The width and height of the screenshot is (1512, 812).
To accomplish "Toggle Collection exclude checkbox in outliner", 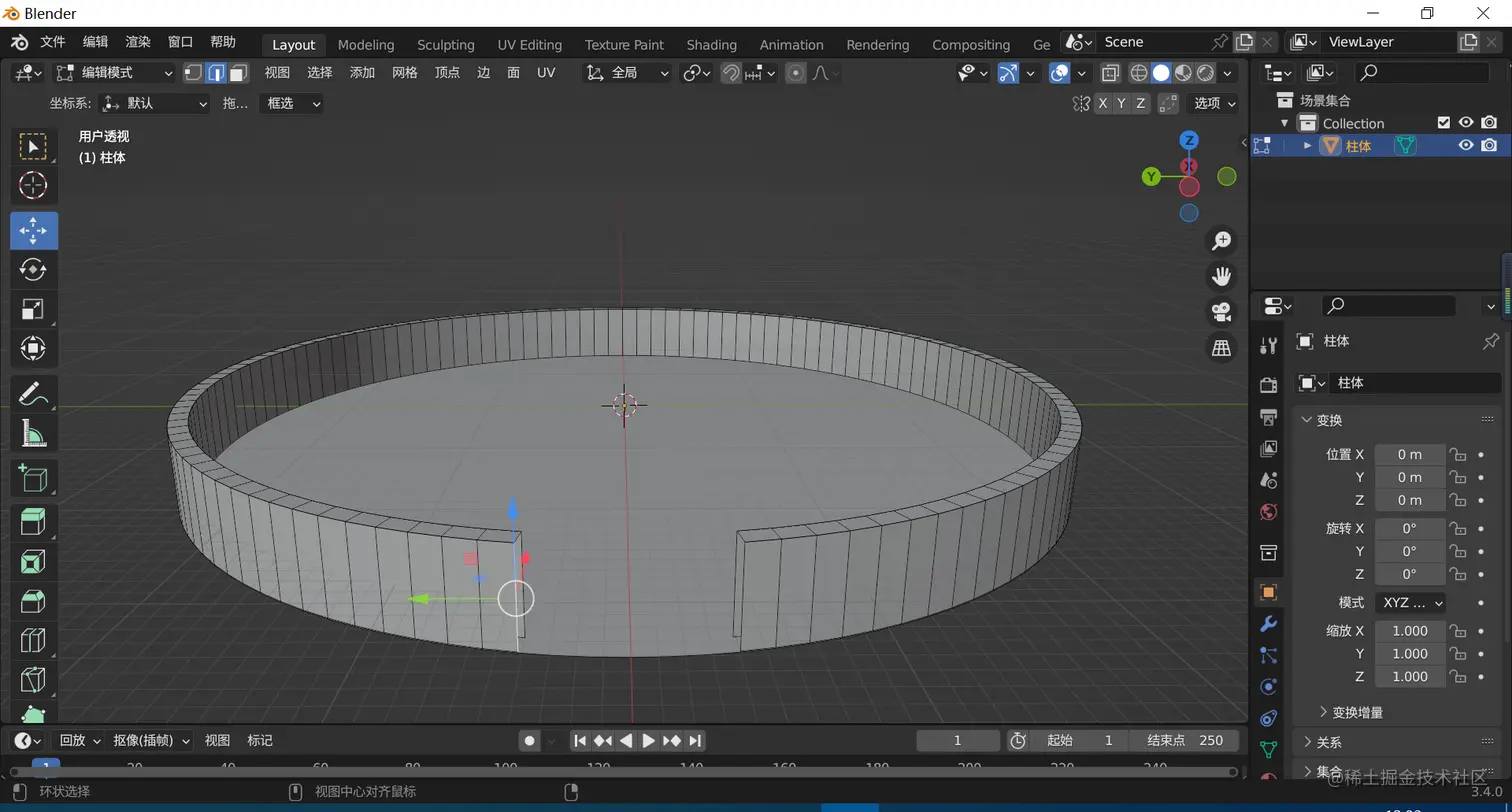I will 1443,123.
